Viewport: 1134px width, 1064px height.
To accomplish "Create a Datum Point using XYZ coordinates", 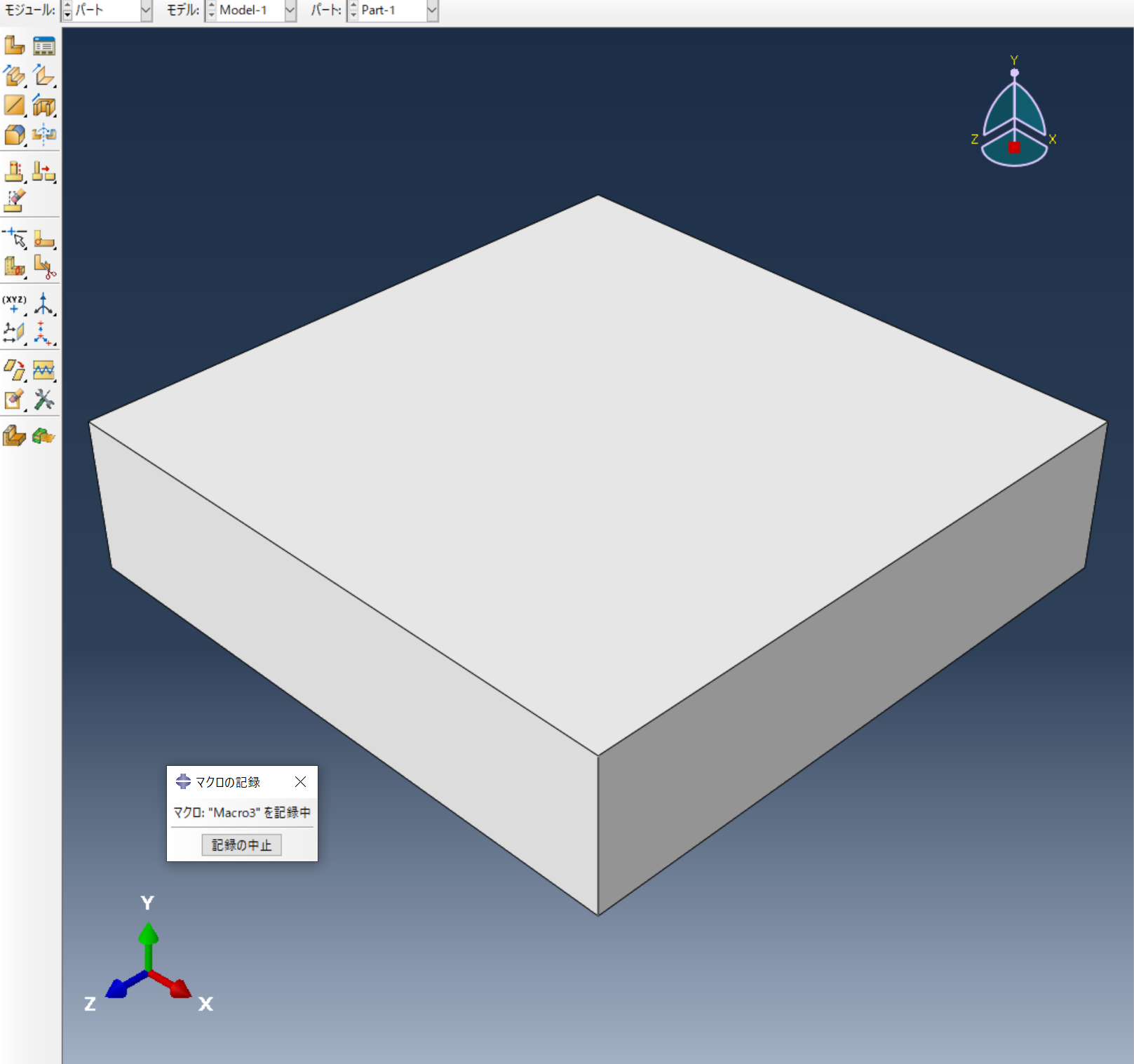I will pyautogui.click(x=14, y=305).
